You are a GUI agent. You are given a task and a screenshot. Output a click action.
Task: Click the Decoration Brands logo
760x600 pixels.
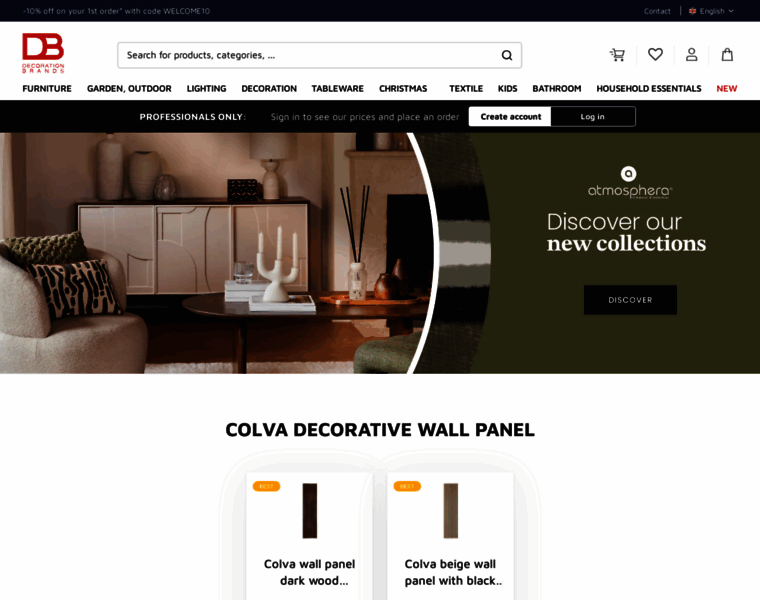click(43, 53)
